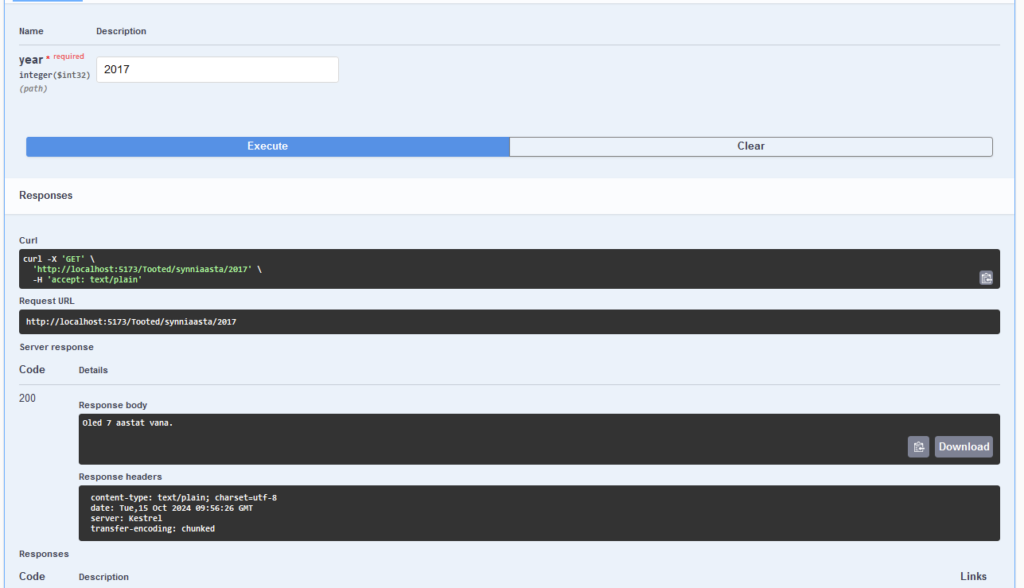The width and height of the screenshot is (1024, 588).
Task: Click the Links column header
Action: 973,576
